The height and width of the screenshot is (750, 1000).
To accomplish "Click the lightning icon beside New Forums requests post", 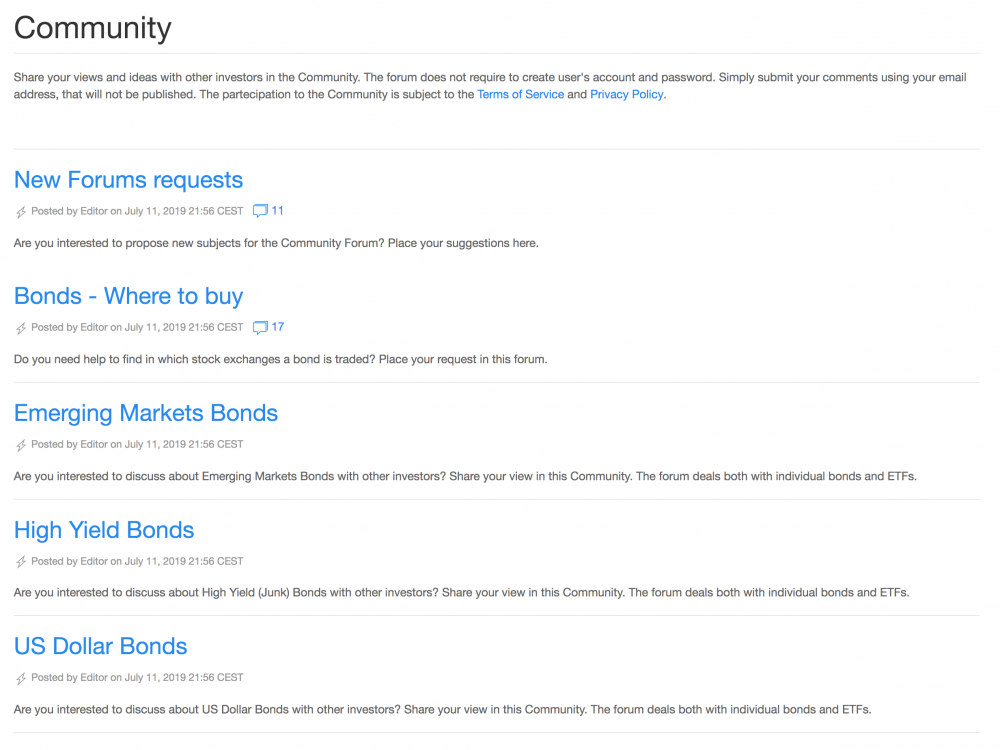I will point(21,212).
